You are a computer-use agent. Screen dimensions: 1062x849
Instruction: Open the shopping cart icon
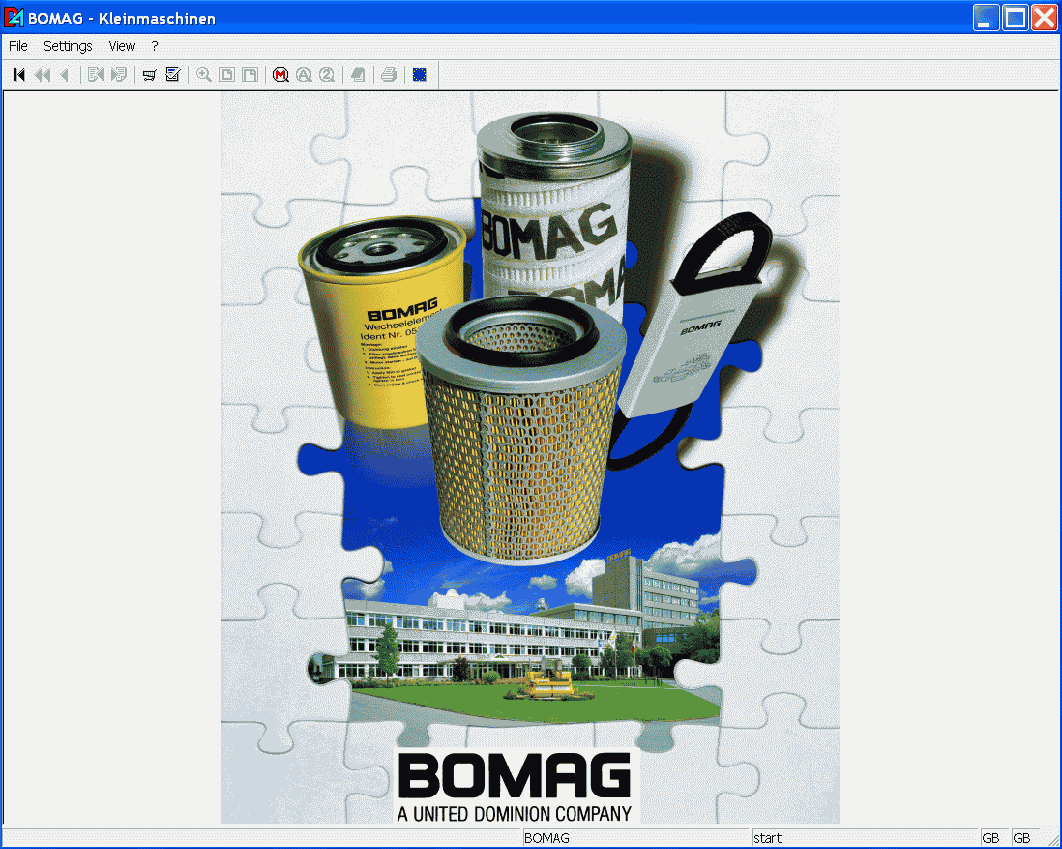click(x=150, y=75)
